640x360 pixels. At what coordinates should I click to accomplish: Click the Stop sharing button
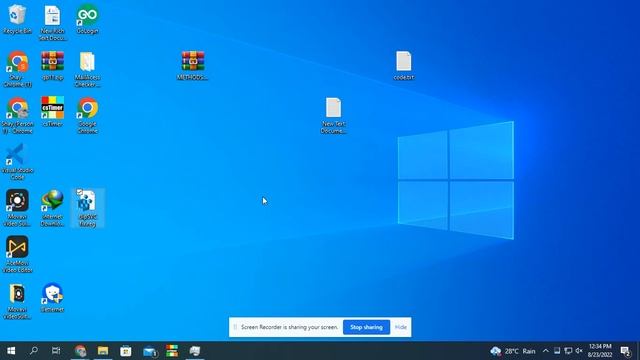366,327
